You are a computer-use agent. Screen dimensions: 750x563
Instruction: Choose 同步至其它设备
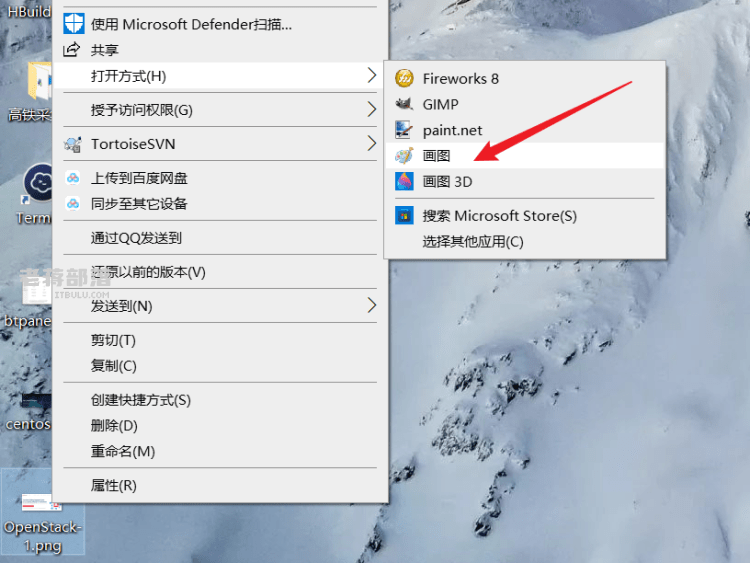tap(220, 204)
